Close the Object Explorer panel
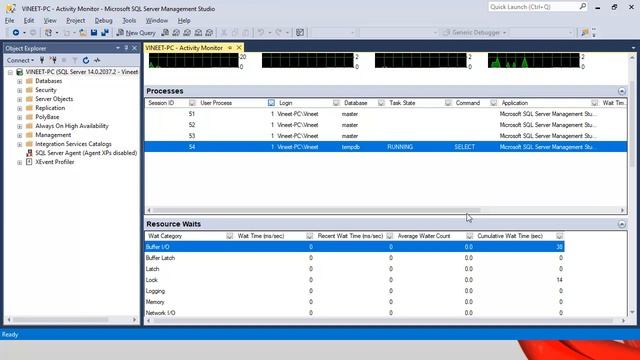This screenshot has width=640, height=360. (134, 48)
